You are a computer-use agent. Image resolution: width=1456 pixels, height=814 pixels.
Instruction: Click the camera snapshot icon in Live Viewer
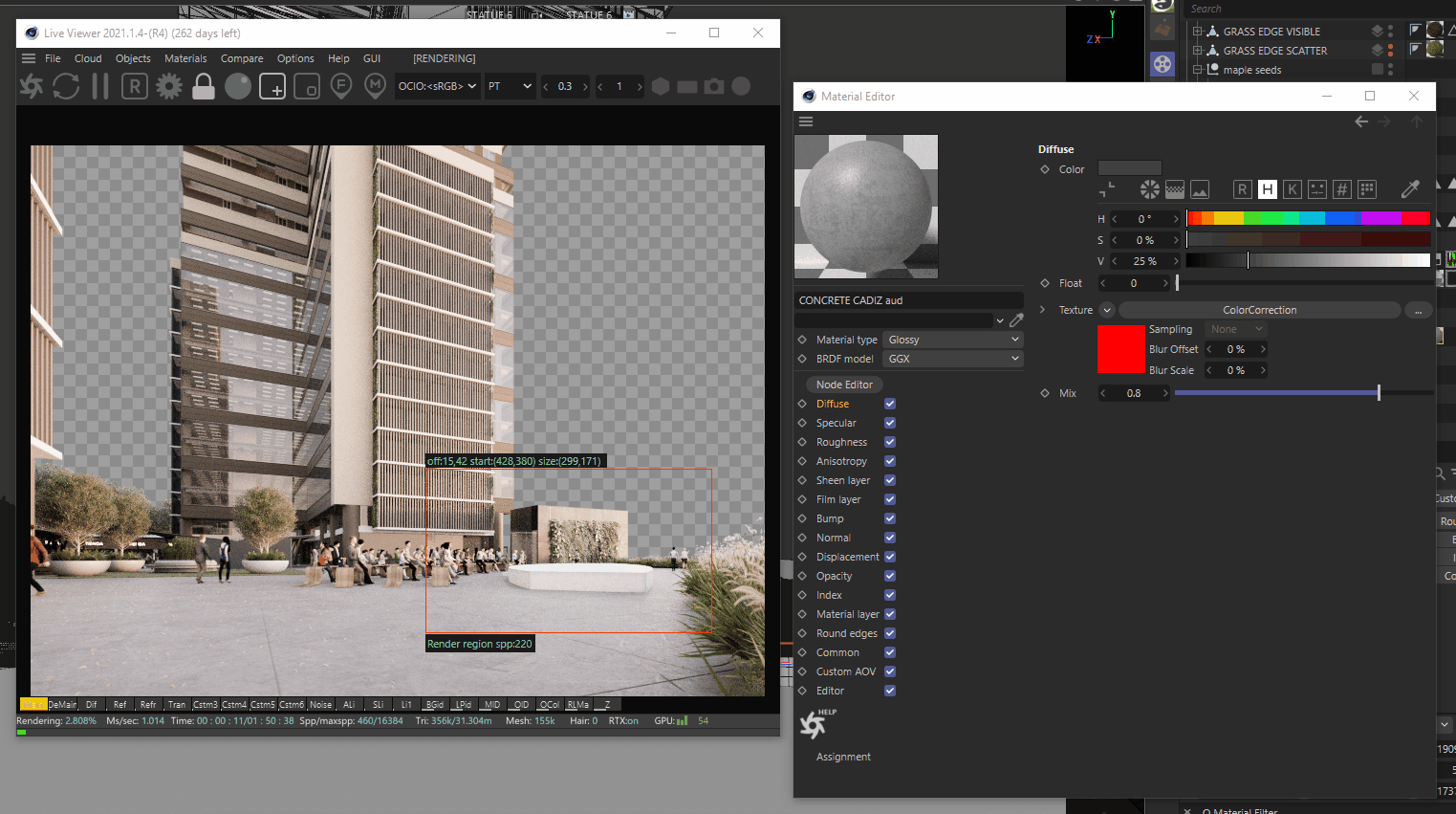(x=714, y=86)
